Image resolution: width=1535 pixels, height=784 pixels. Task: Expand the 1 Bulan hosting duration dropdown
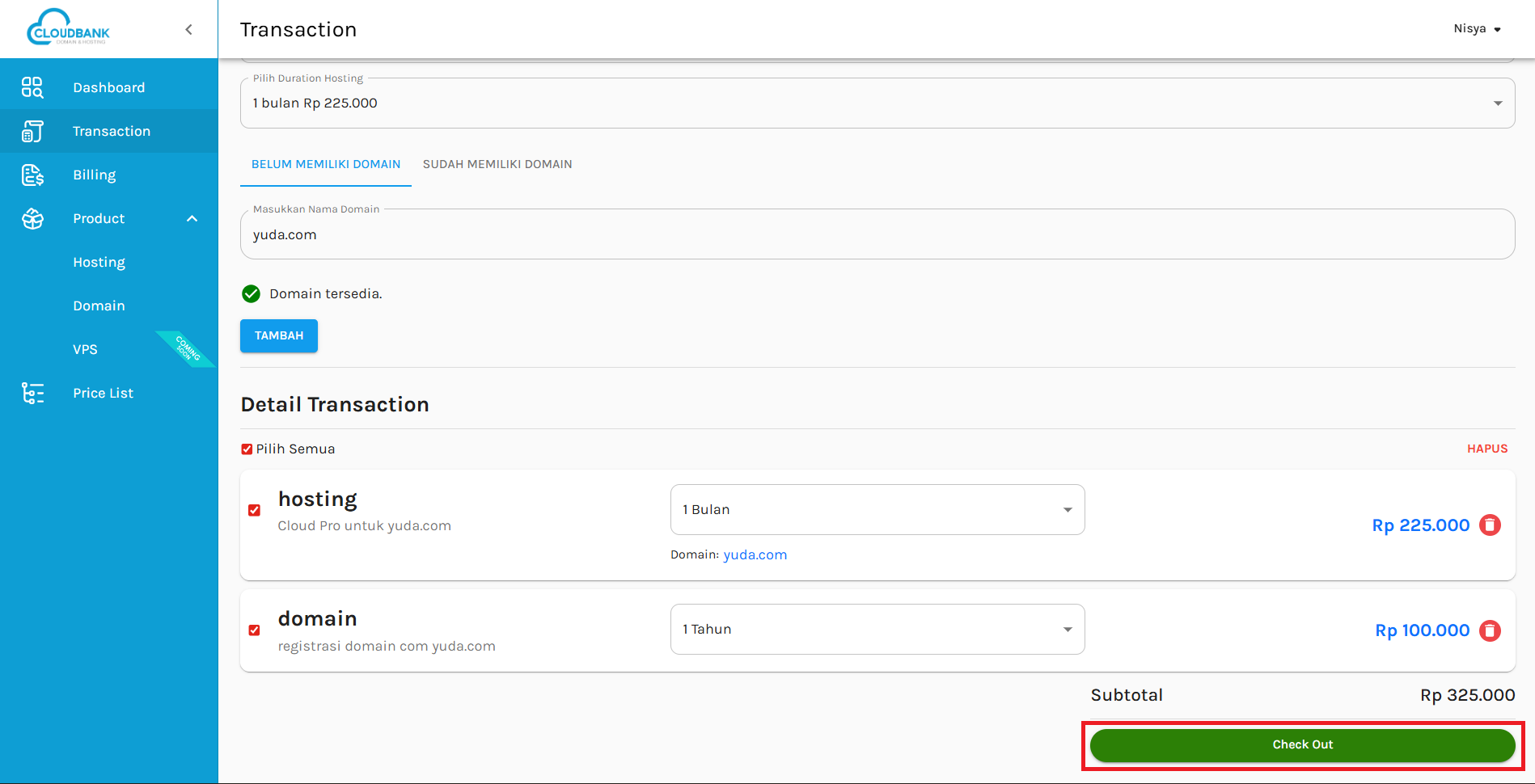point(877,510)
